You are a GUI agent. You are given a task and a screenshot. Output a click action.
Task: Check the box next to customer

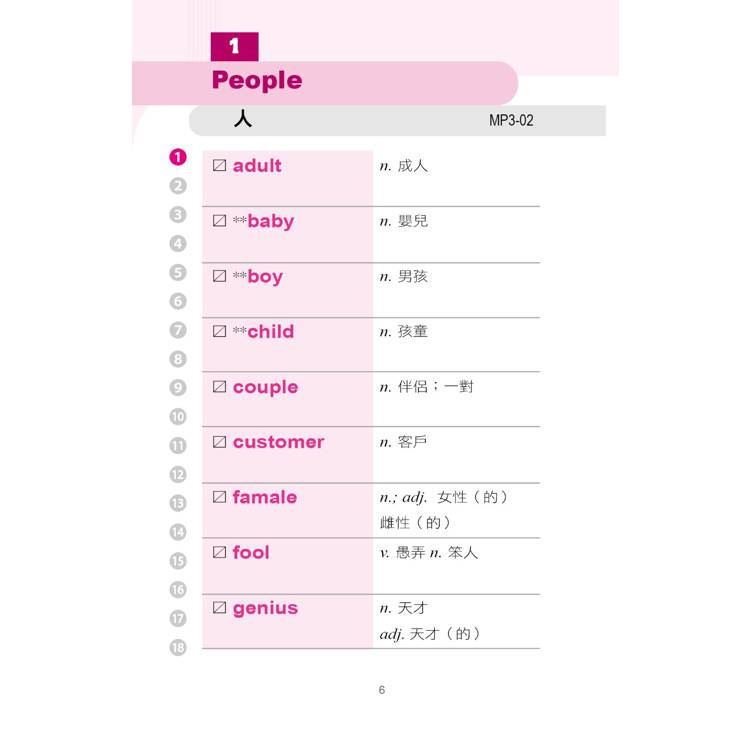click(x=220, y=442)
